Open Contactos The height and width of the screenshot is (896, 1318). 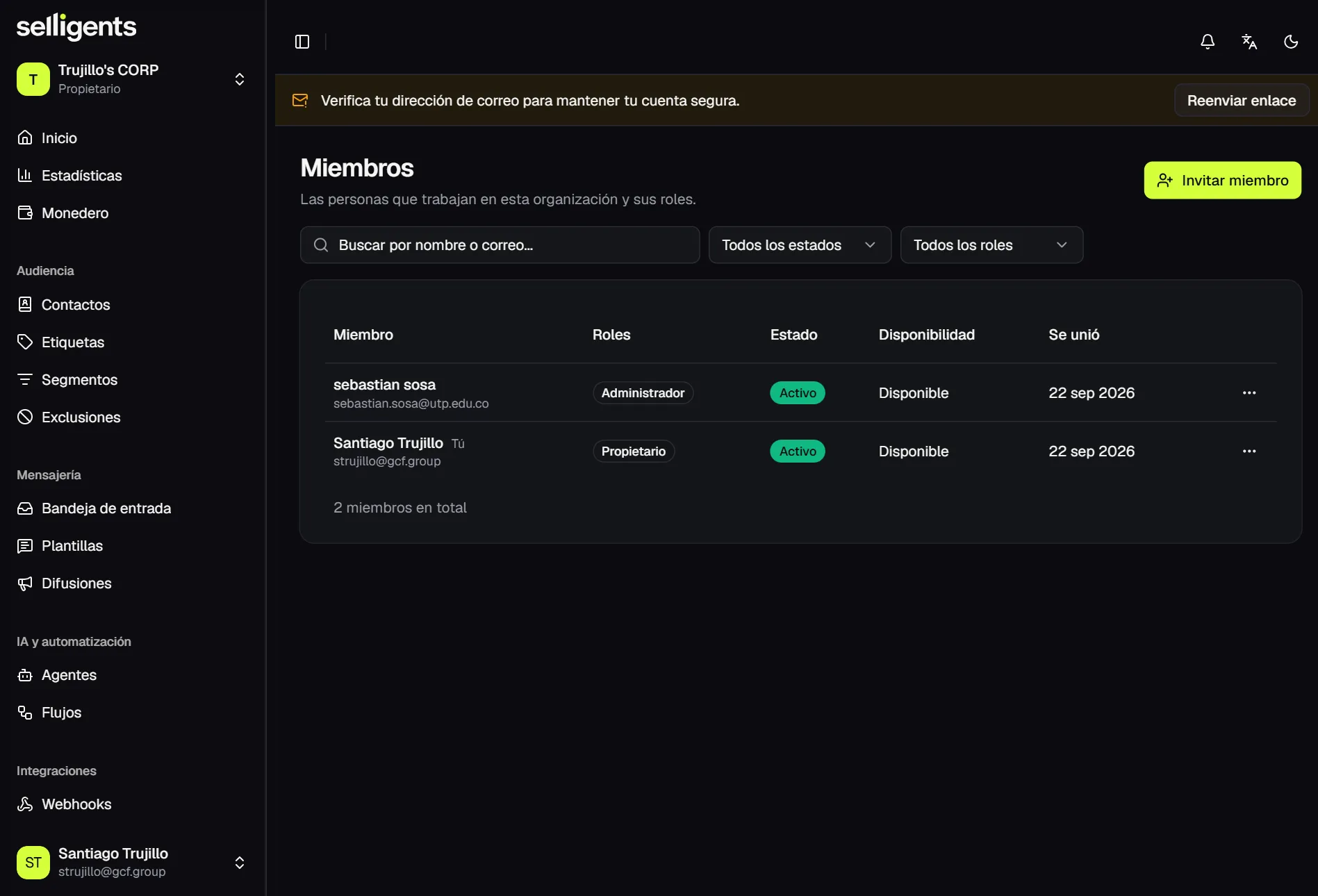(x=133, y=305)
